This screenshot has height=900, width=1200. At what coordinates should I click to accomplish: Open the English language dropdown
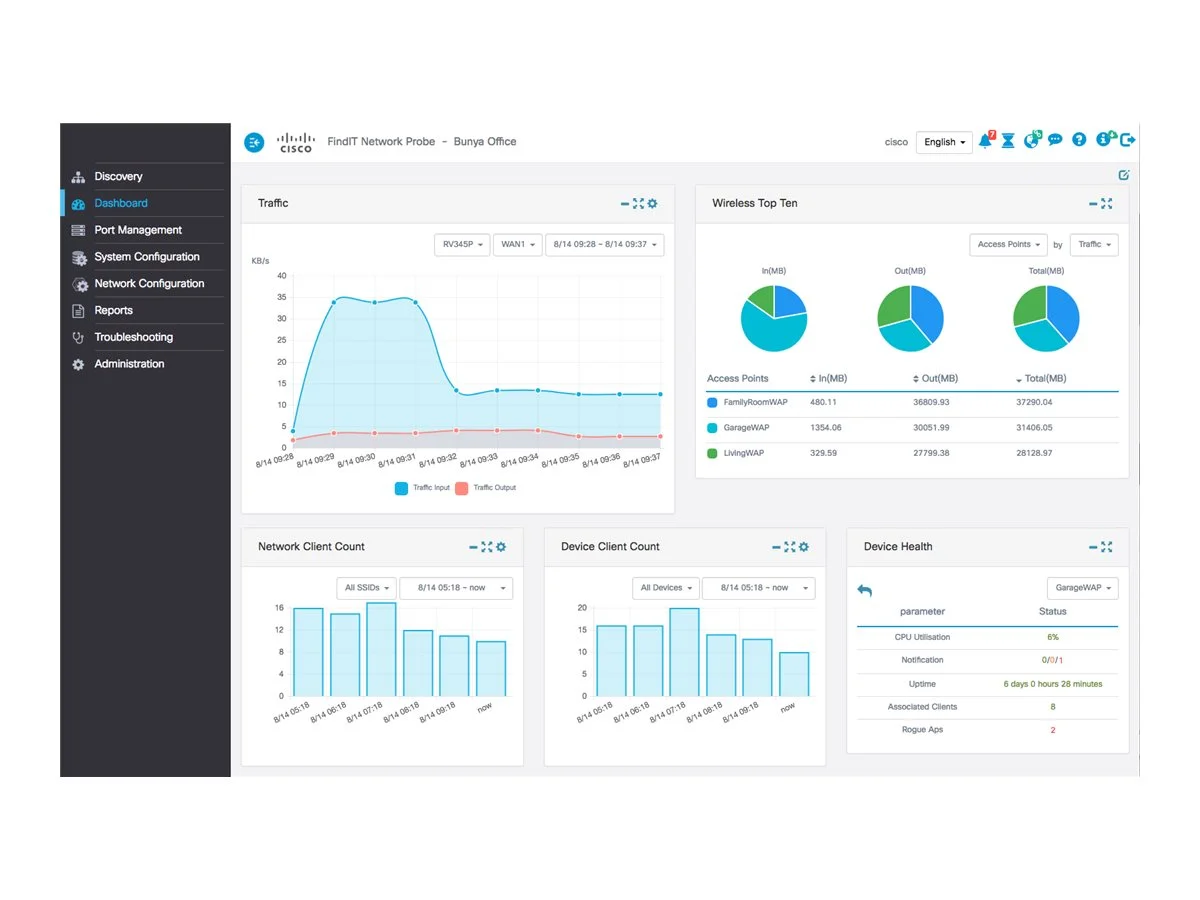click(944, 142)
